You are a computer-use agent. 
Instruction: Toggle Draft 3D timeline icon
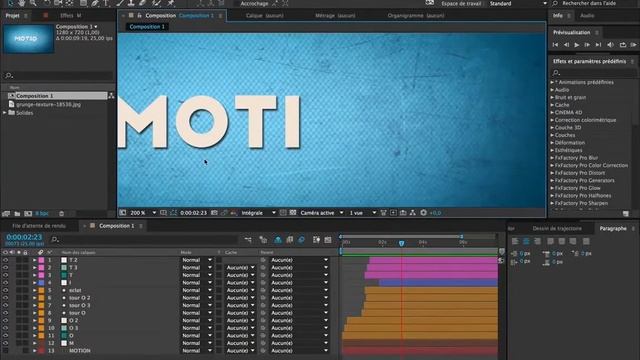point(263,240)
